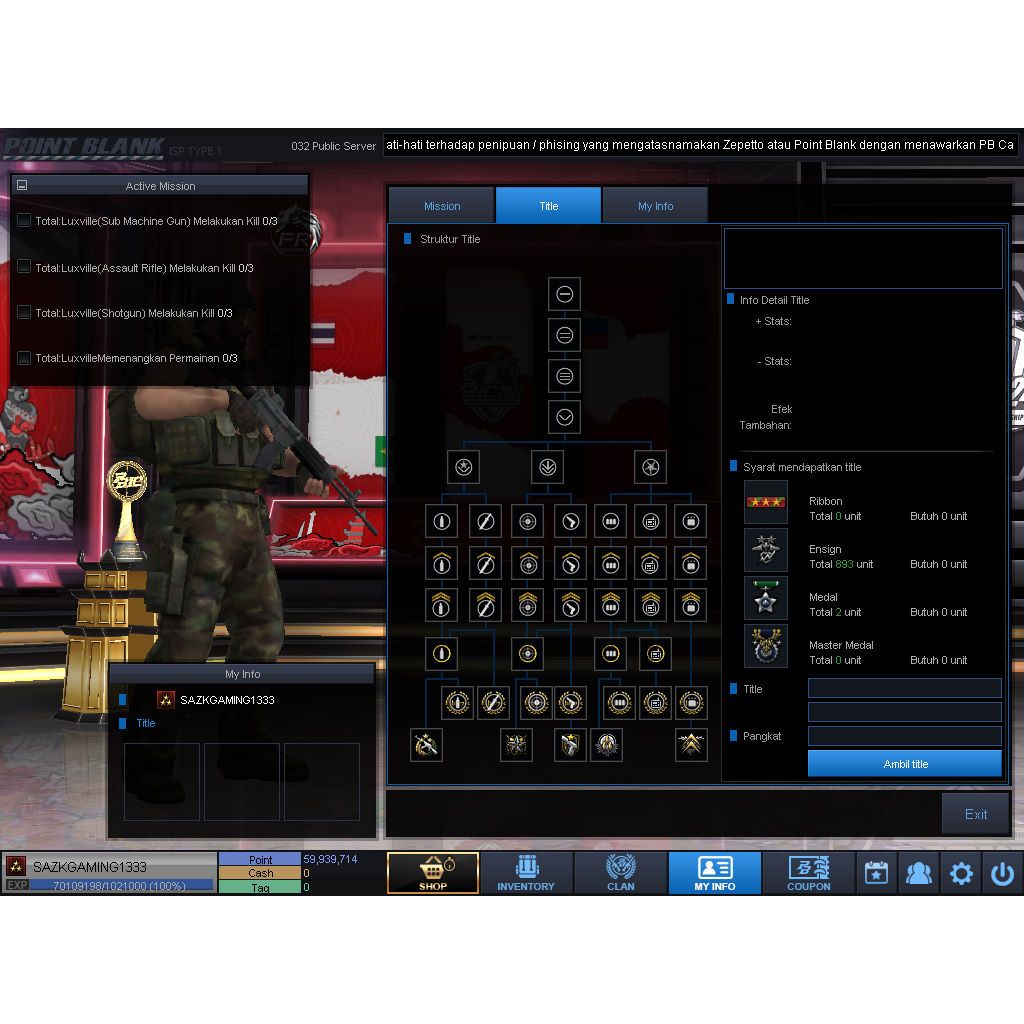Open the Shop from the bottom bar
Viewport: 1024px width, 1024px height.
(x=433, y=872)
